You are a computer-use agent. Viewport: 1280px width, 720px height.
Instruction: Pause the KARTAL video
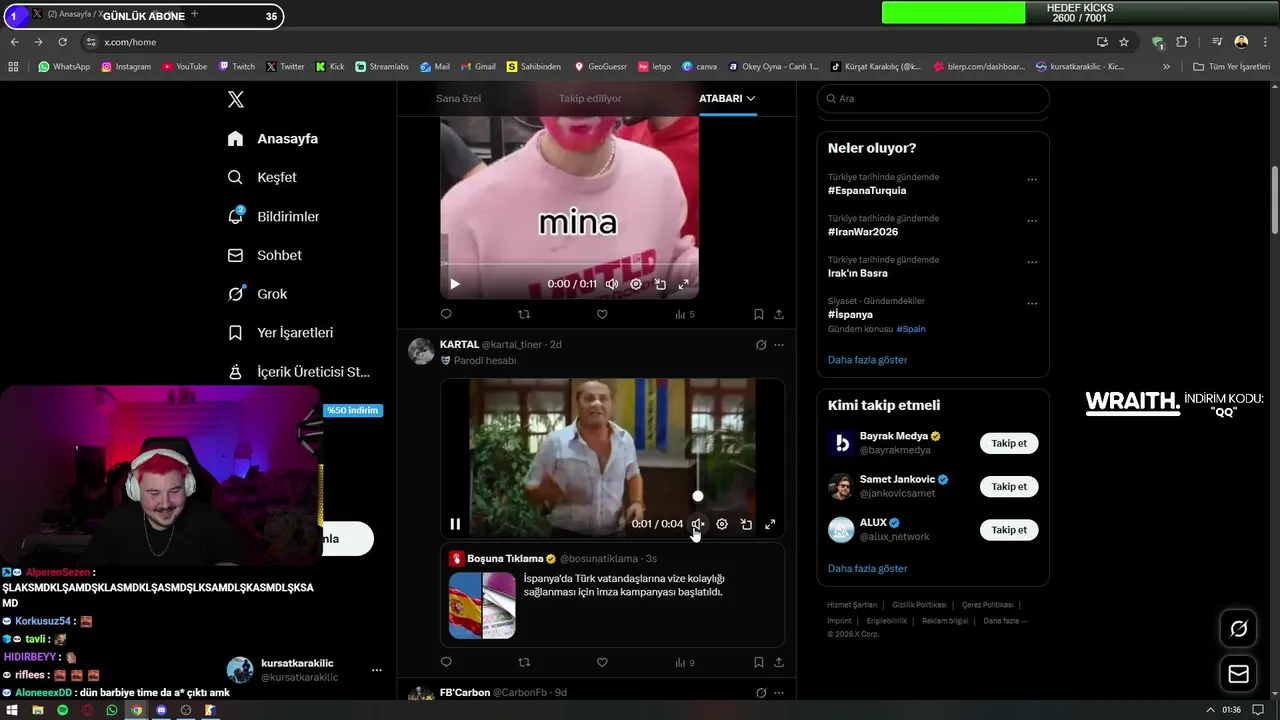pyautogui.click(x=455, y=524)
